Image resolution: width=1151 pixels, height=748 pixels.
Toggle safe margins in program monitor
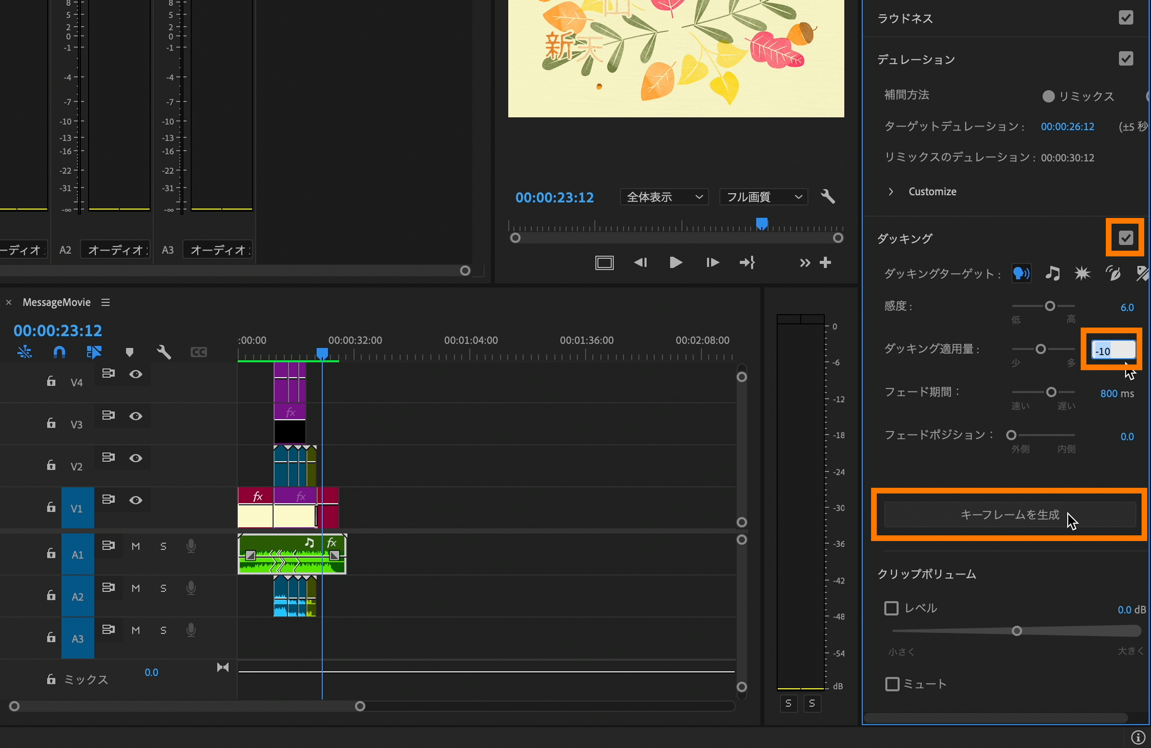click(x=604, y=263)
